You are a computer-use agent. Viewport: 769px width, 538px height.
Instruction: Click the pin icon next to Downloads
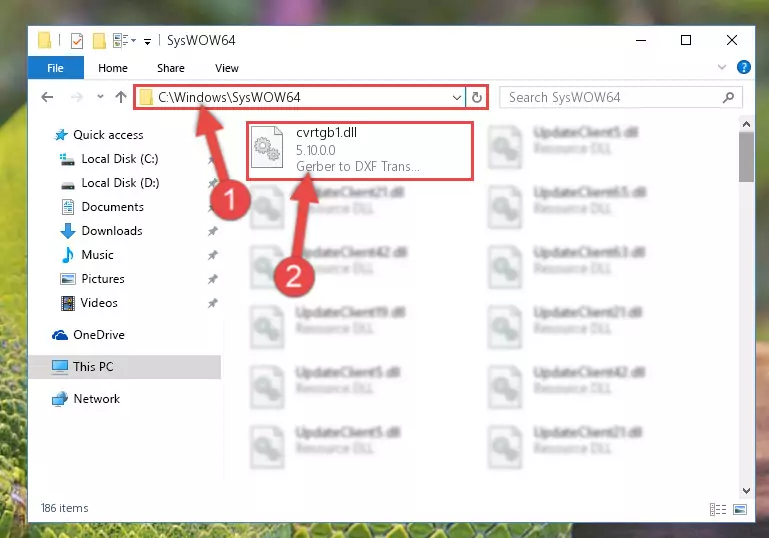tap(212, 231)
